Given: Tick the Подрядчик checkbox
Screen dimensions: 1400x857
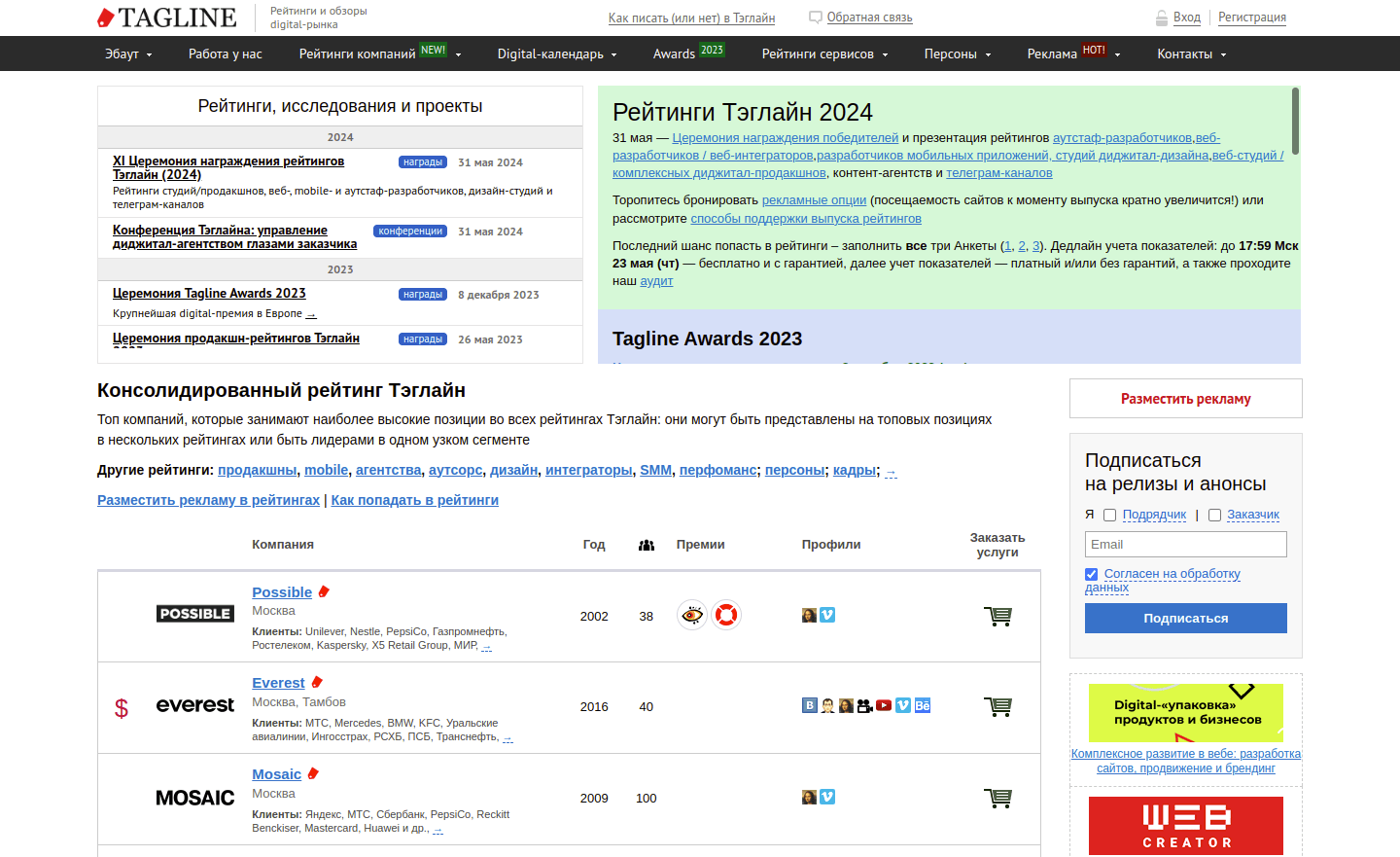Looking at the screenshot, I should click(1109, 516).
